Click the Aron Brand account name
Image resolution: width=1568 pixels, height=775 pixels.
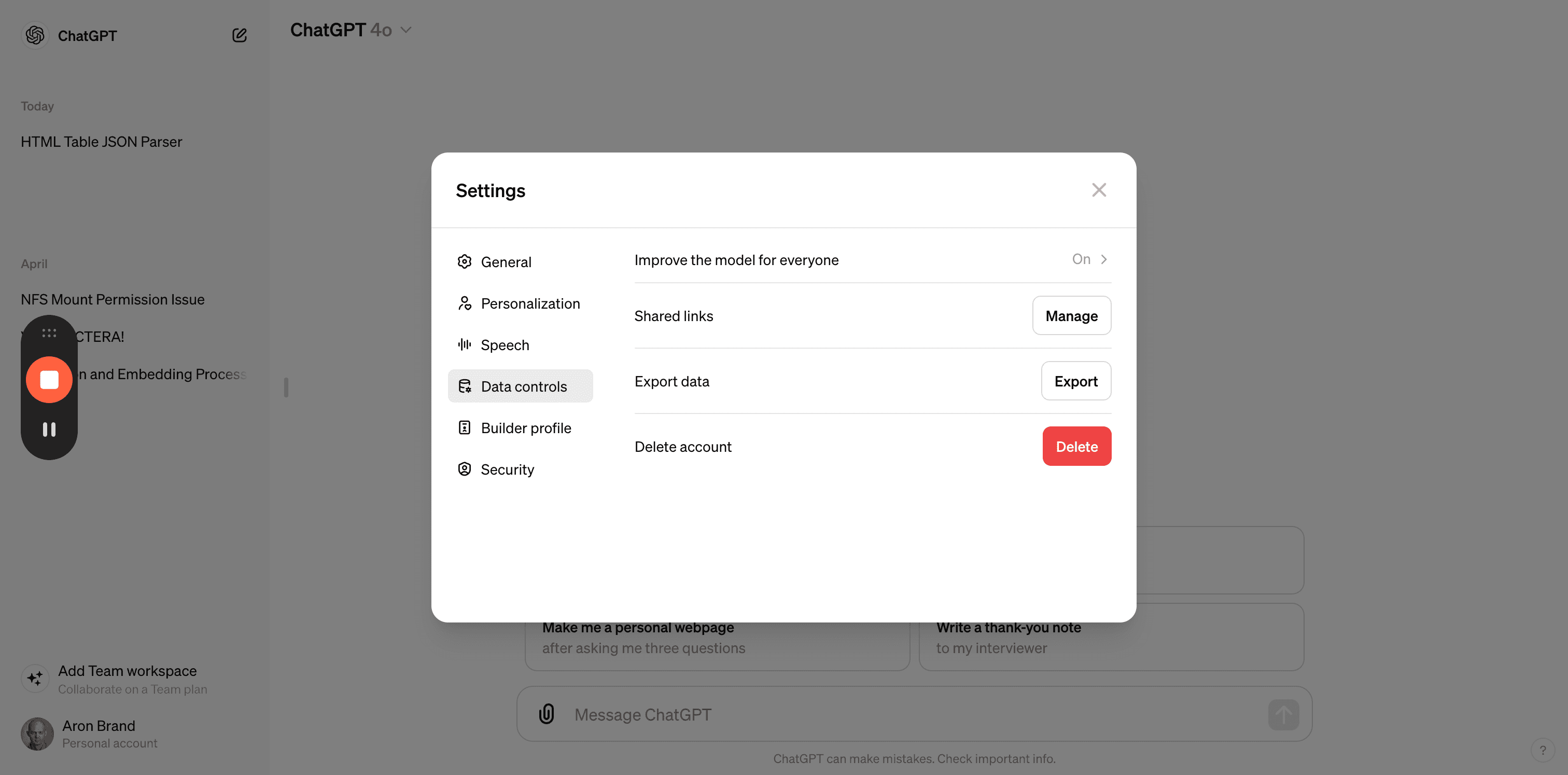tap(99, 726)
